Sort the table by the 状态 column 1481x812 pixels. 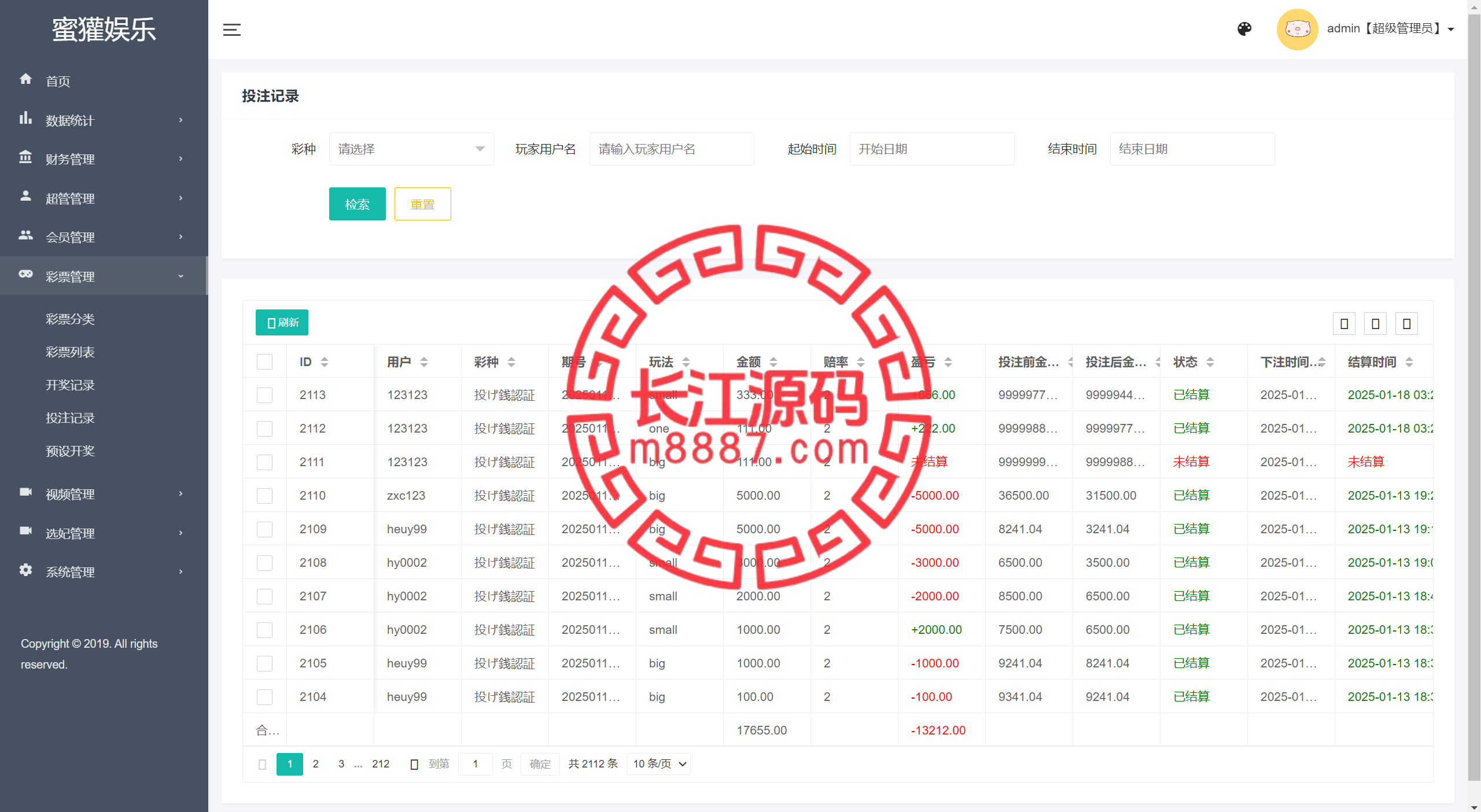pos(1210,362)
